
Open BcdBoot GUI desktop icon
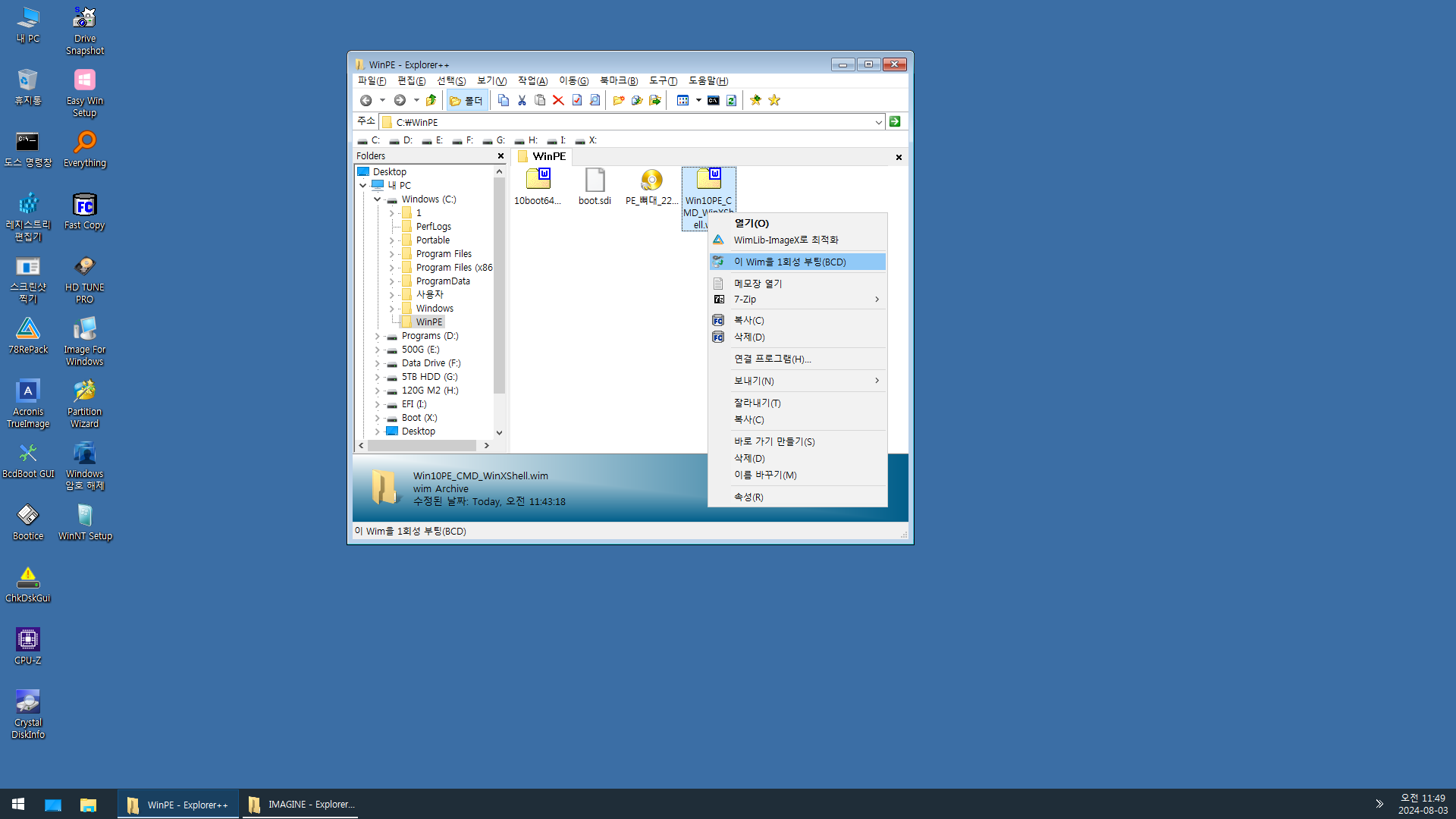point(28,460)
